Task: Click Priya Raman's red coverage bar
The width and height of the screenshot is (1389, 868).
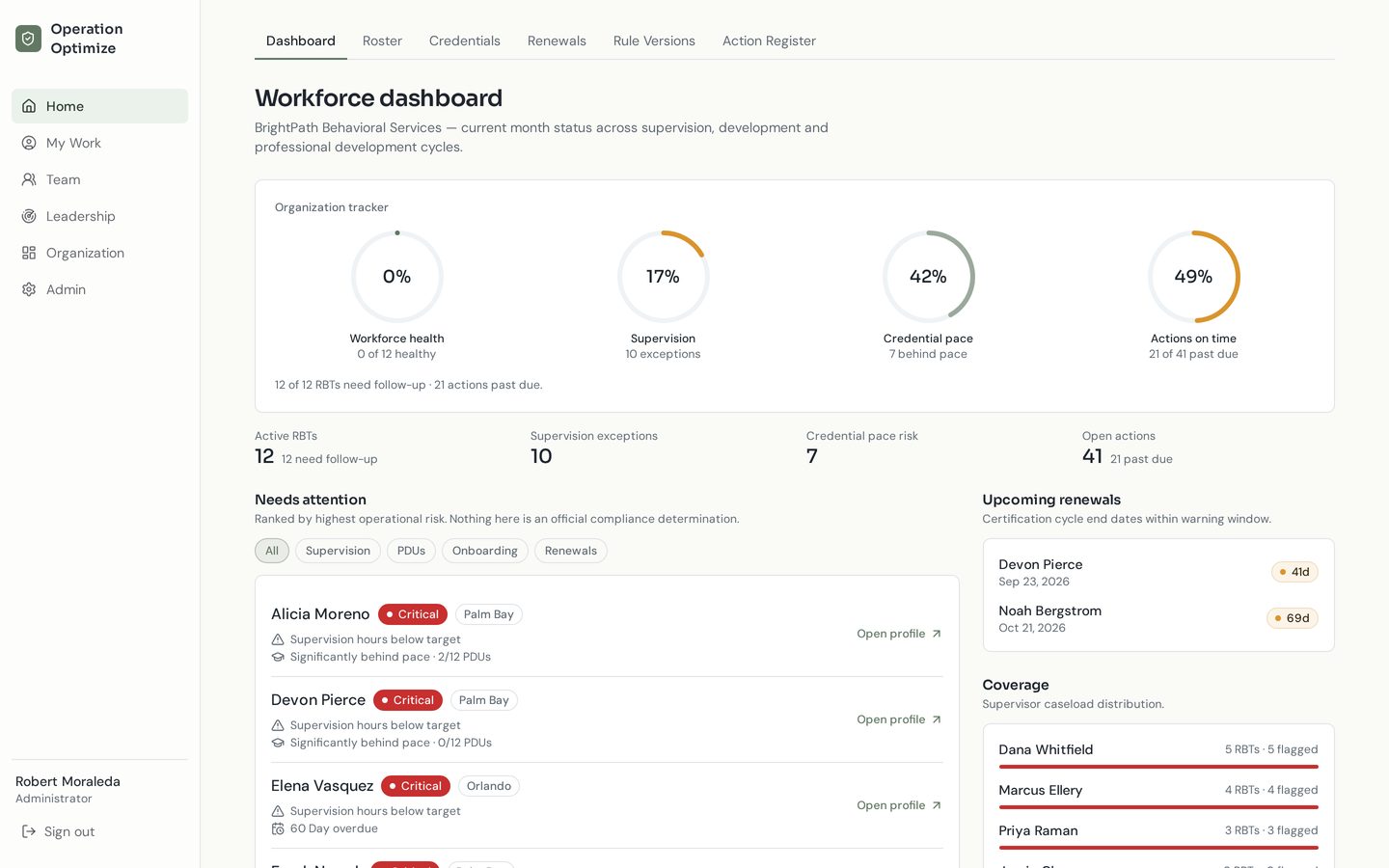Action: click(x=1158, y=848)
